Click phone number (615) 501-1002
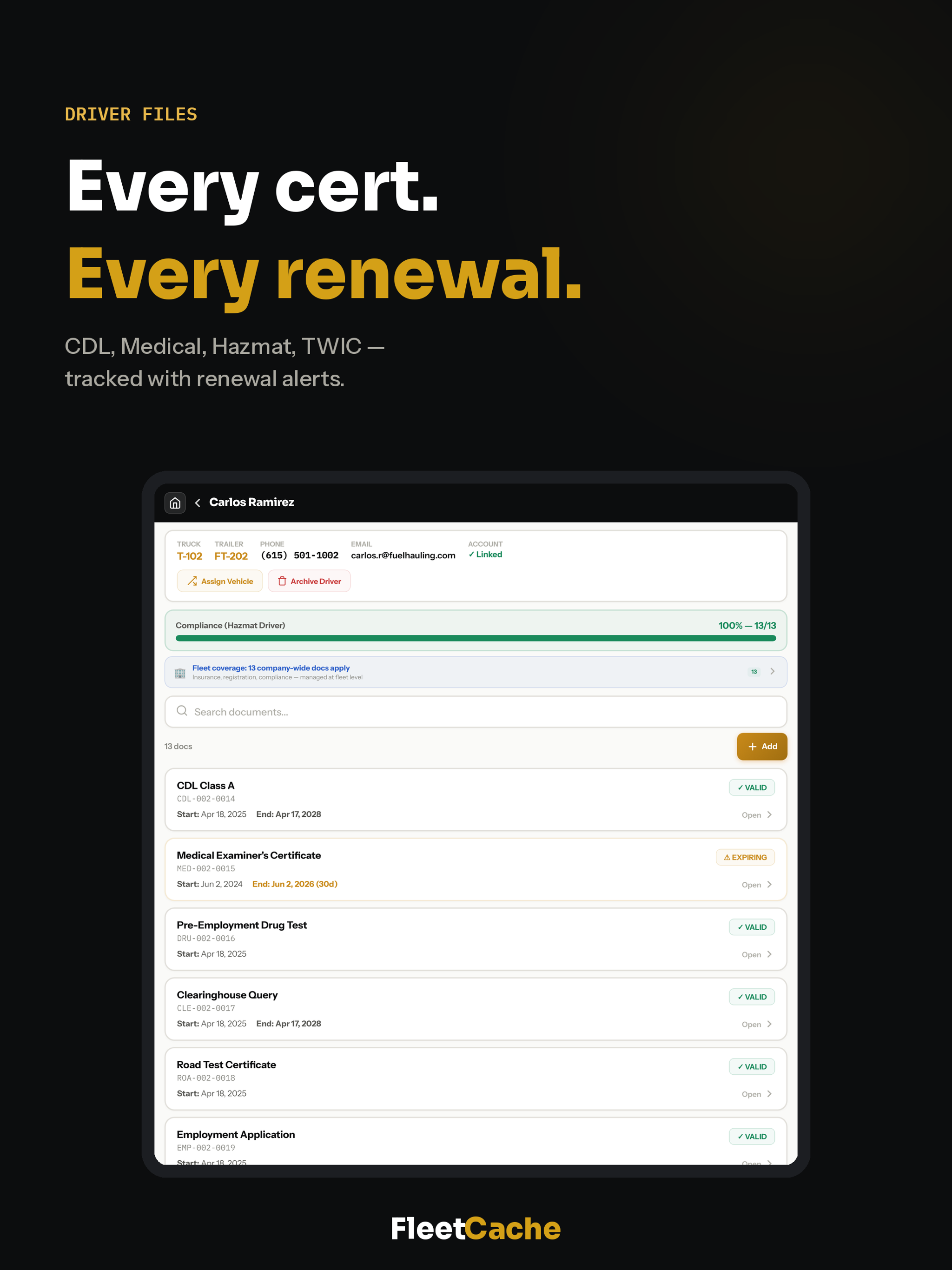This screenshot has width=952, height=1270. (x=299, y=555)
